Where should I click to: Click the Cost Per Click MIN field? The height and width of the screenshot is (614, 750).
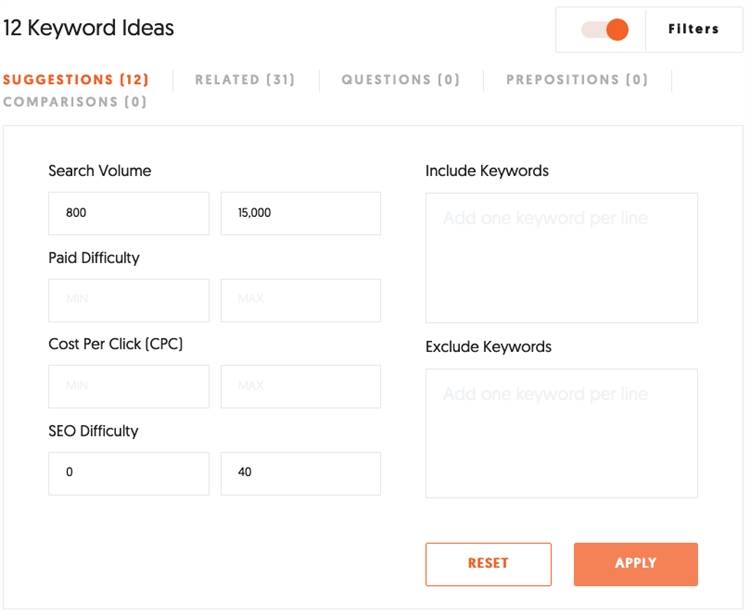[129, 386]
